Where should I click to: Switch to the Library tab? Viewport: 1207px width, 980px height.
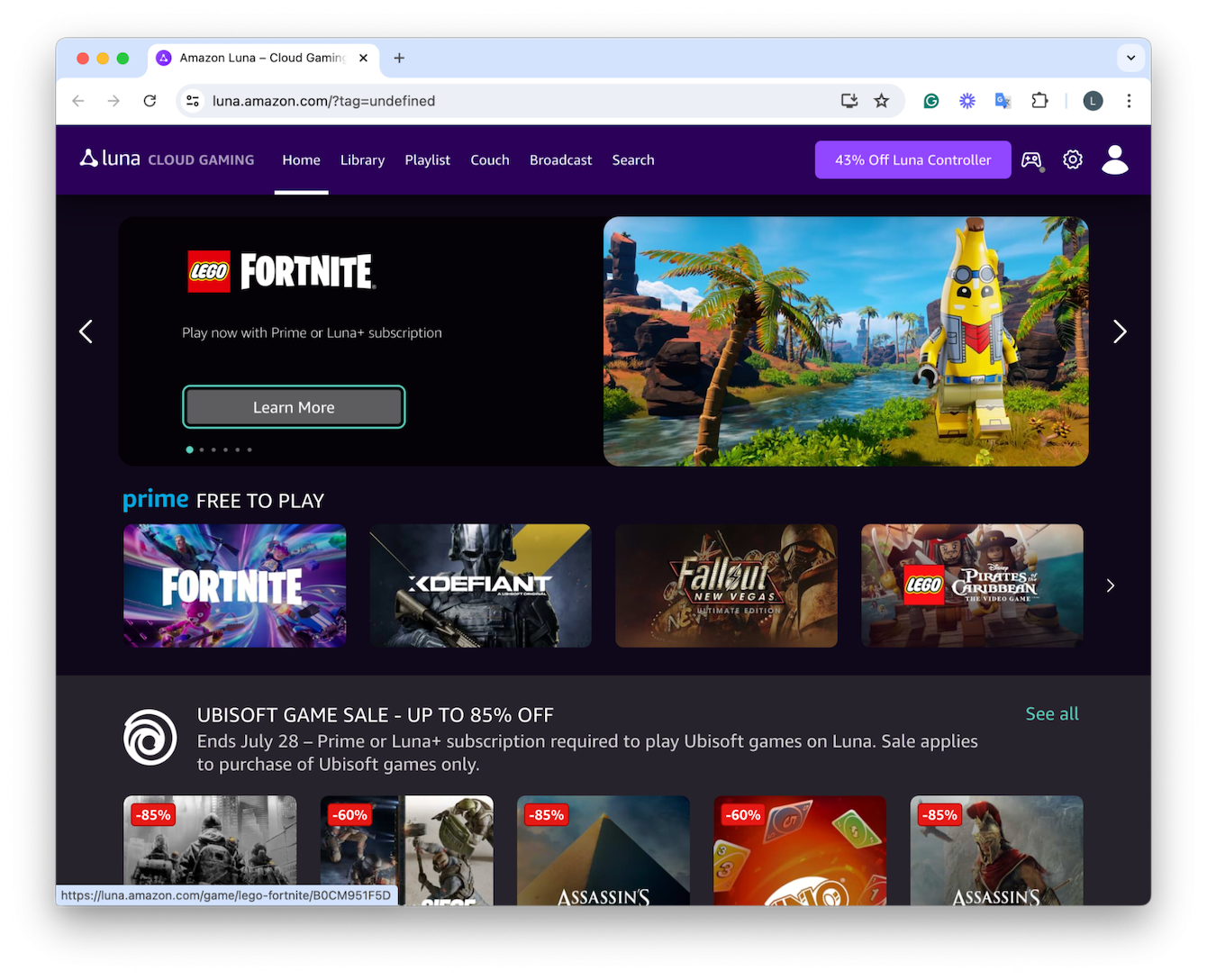(x=362, y=160)
